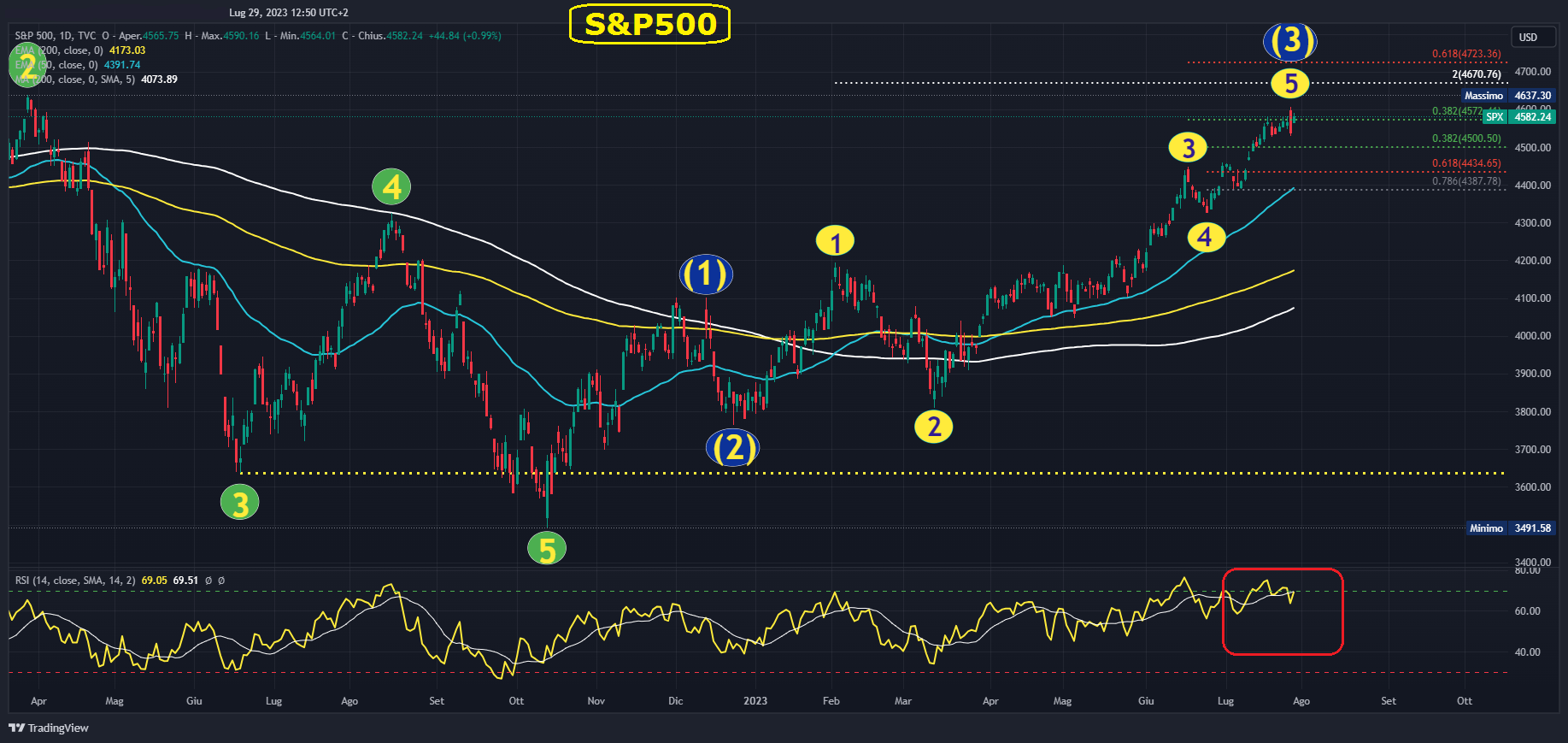Open the USD currency selector
Viewport: 1568px width, 743px height.
(1533, 37)
